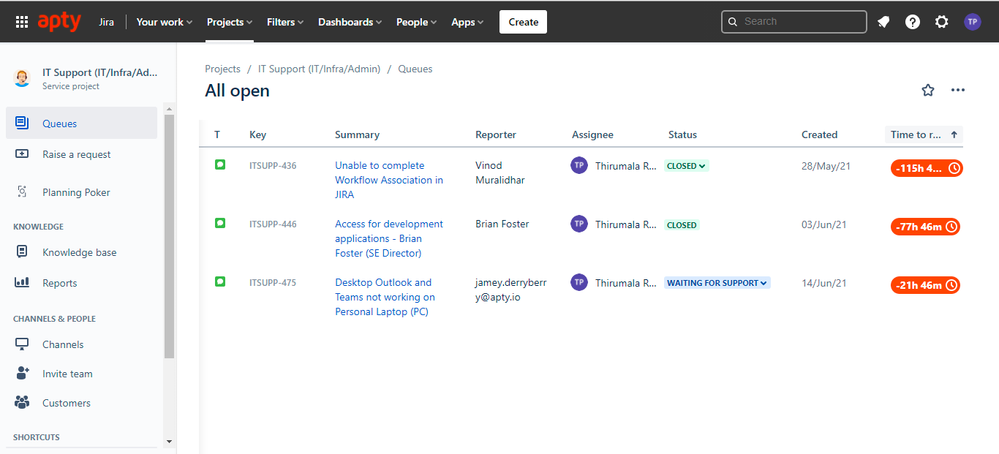Click the request type icon for ITSUPP-446

[220, 223]
